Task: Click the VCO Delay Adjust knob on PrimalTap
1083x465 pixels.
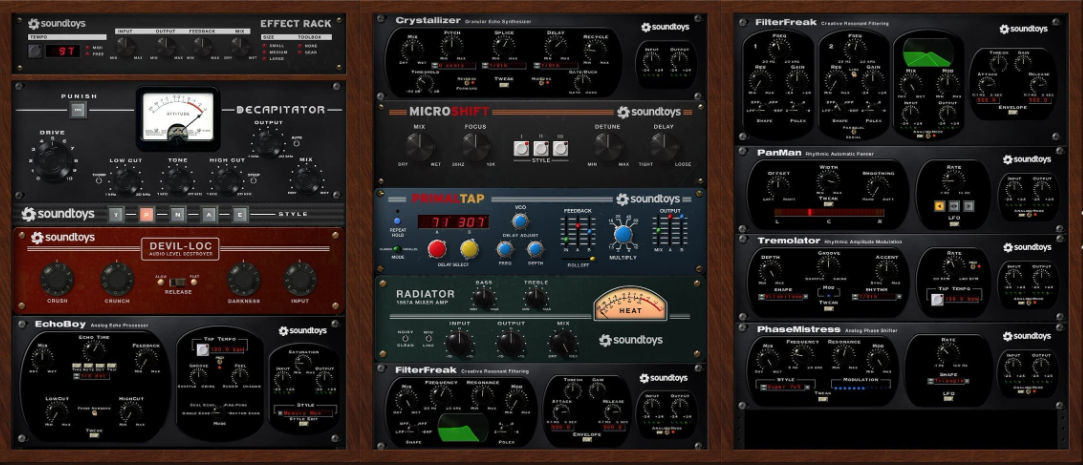Action: point(519,221)
